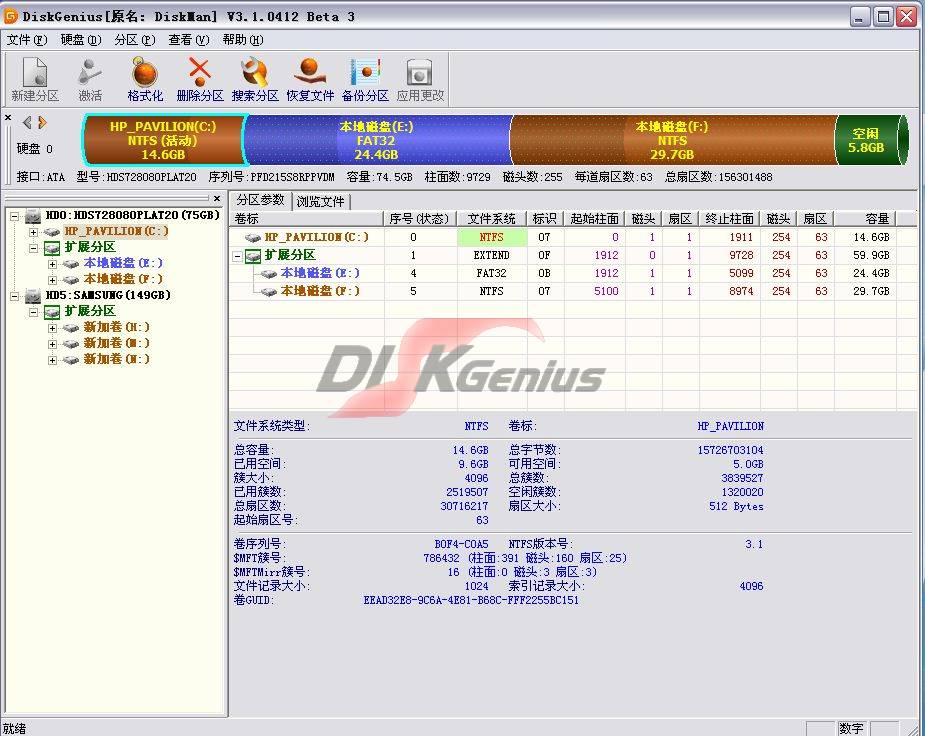Open the 文件(F) menu
Screen dimensions: 925x736
[27, 40]
